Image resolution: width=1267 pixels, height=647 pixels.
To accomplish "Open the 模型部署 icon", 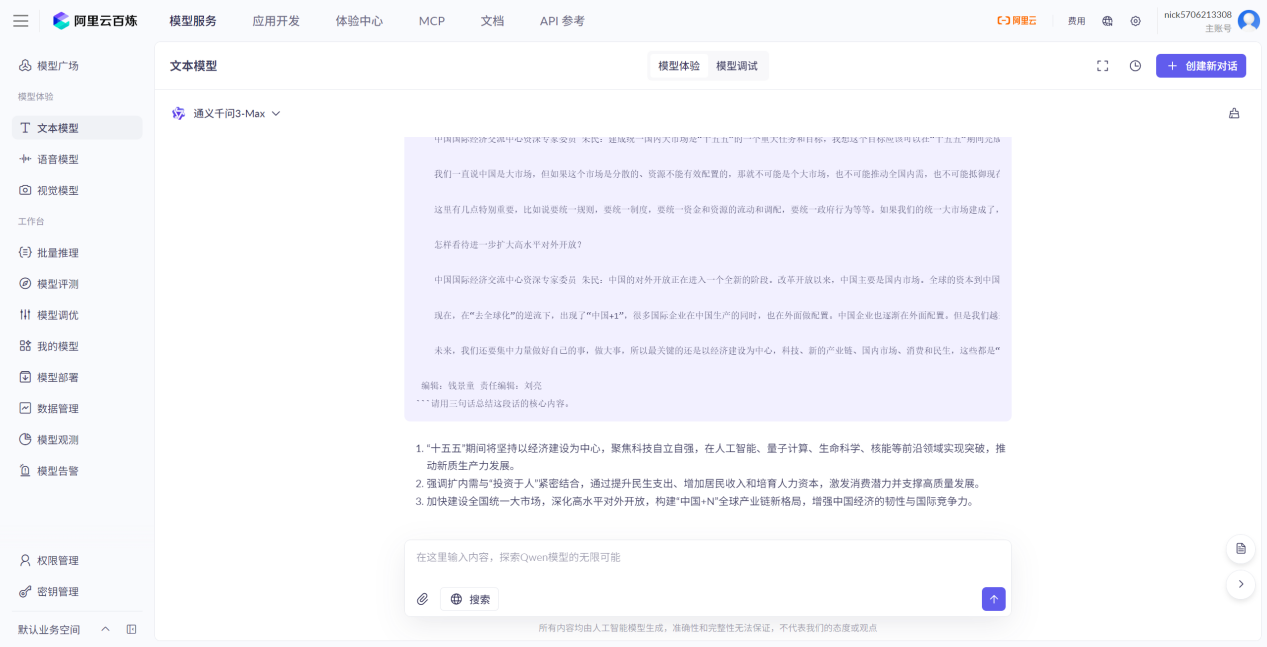I will coord(25,377).
